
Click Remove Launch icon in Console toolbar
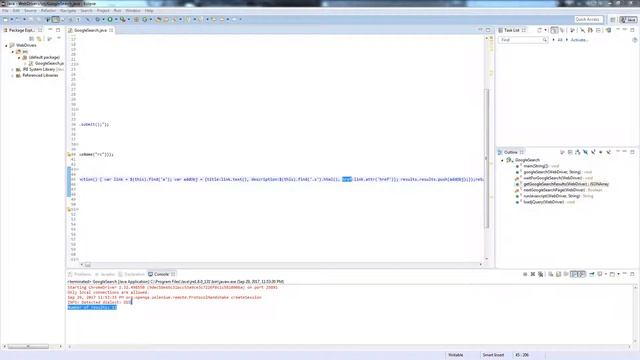coord(533,274)
